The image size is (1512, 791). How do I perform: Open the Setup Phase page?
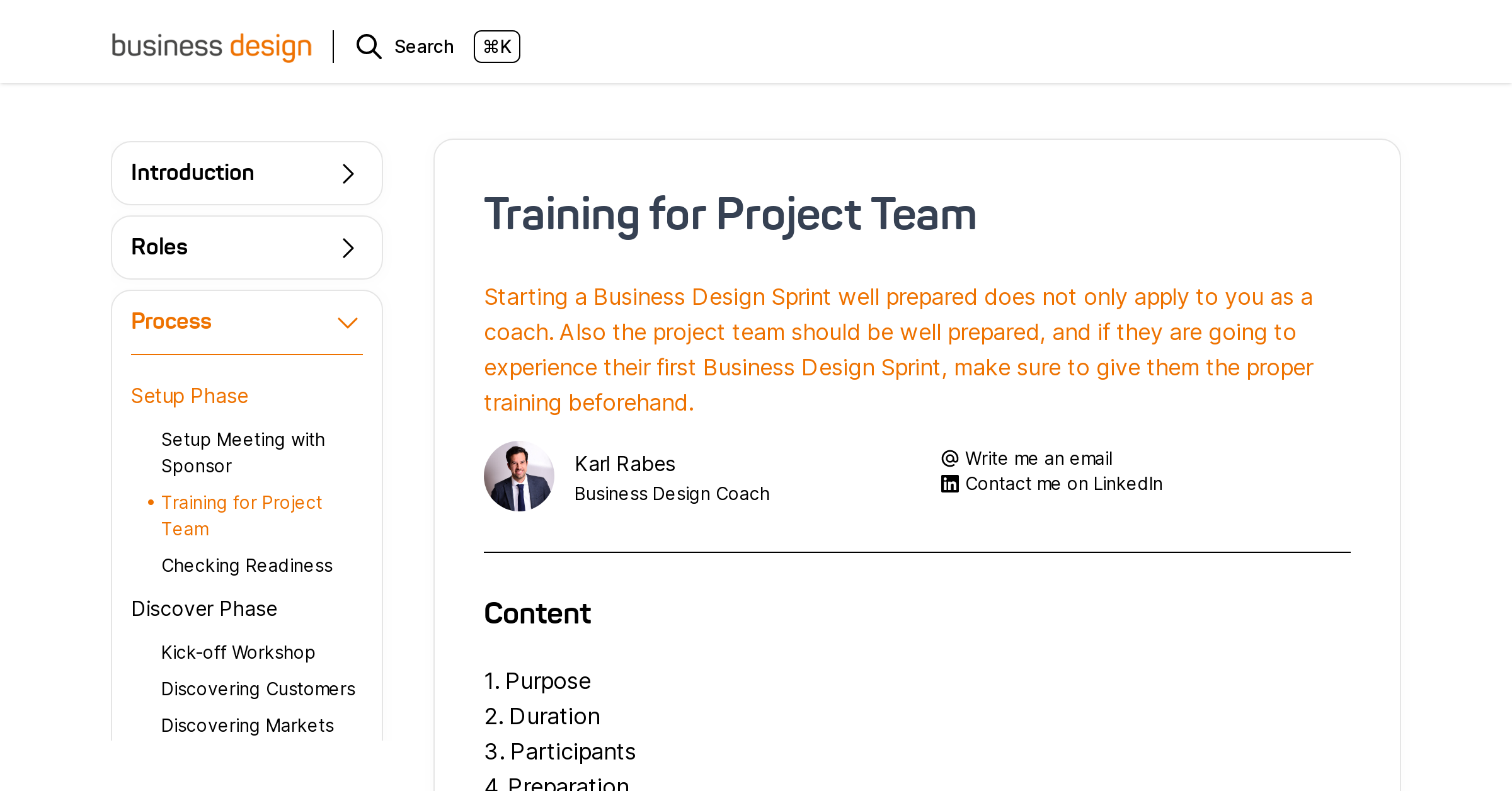[189, 396]
